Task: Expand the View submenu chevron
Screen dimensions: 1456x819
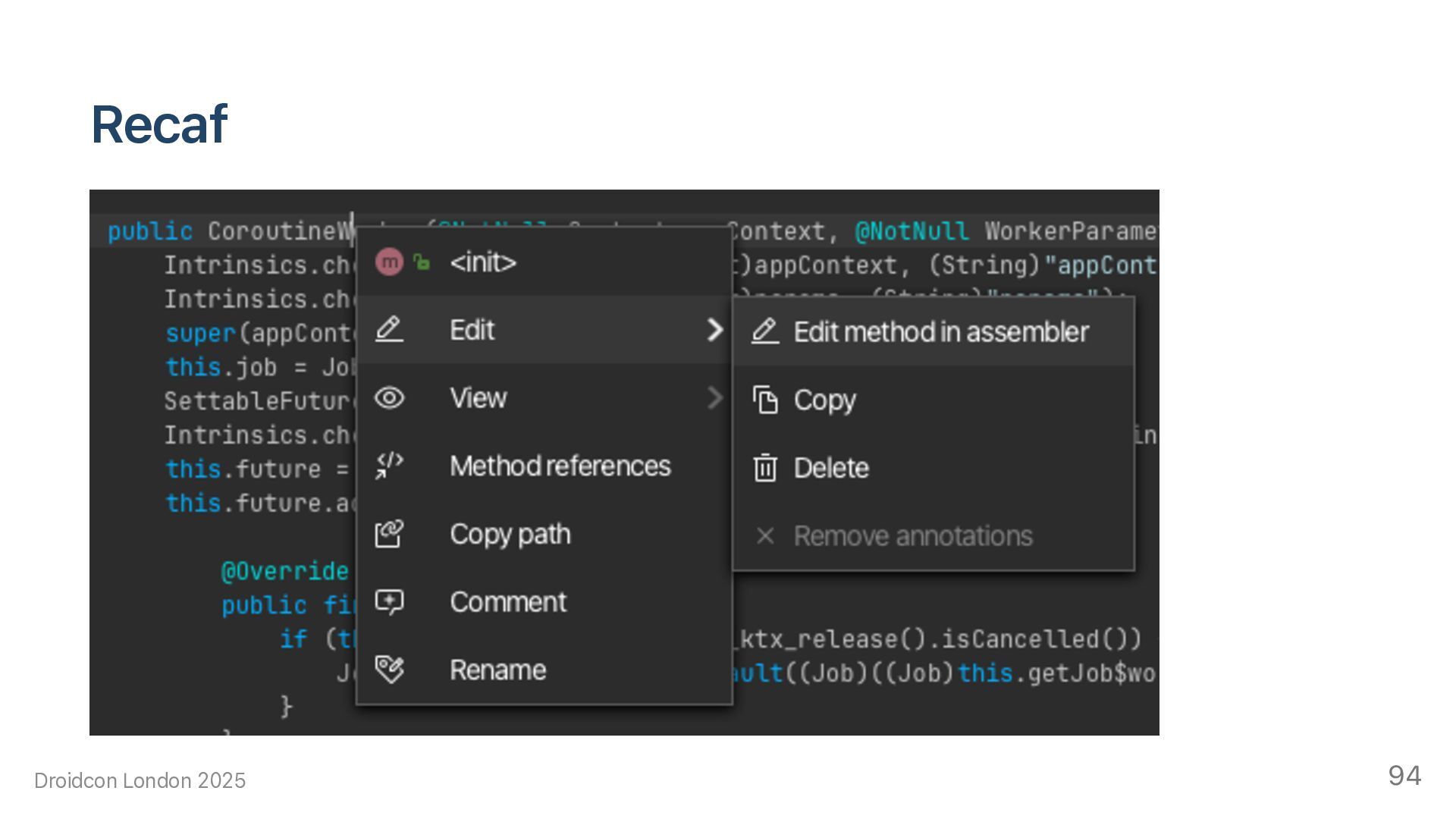Action: click(714, 398)
